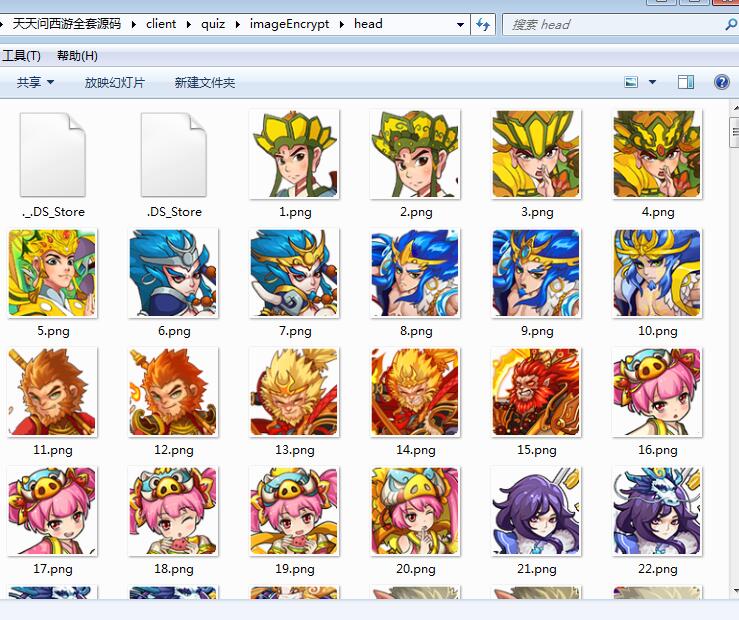Viewport: 739px width, 620px height.
Task: Expand the address bar history dropdown
Action: (460, 24)
